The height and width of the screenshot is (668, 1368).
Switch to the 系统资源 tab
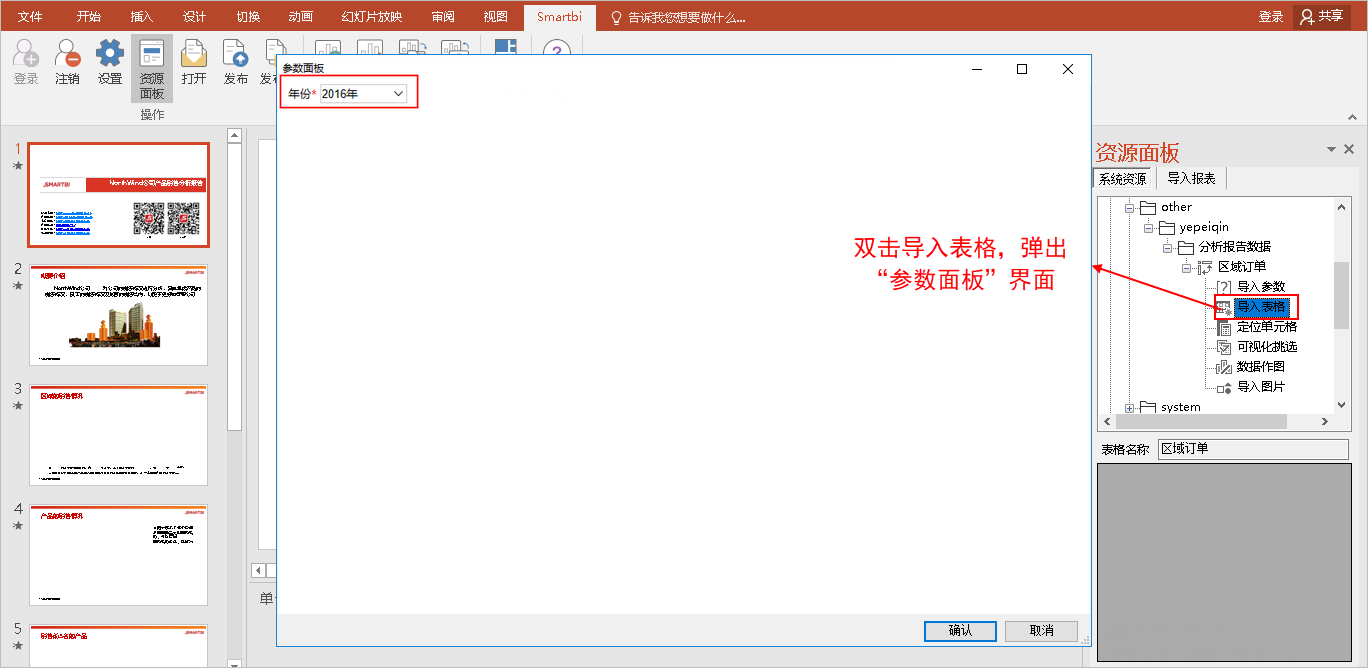[x=1123, y=179]
